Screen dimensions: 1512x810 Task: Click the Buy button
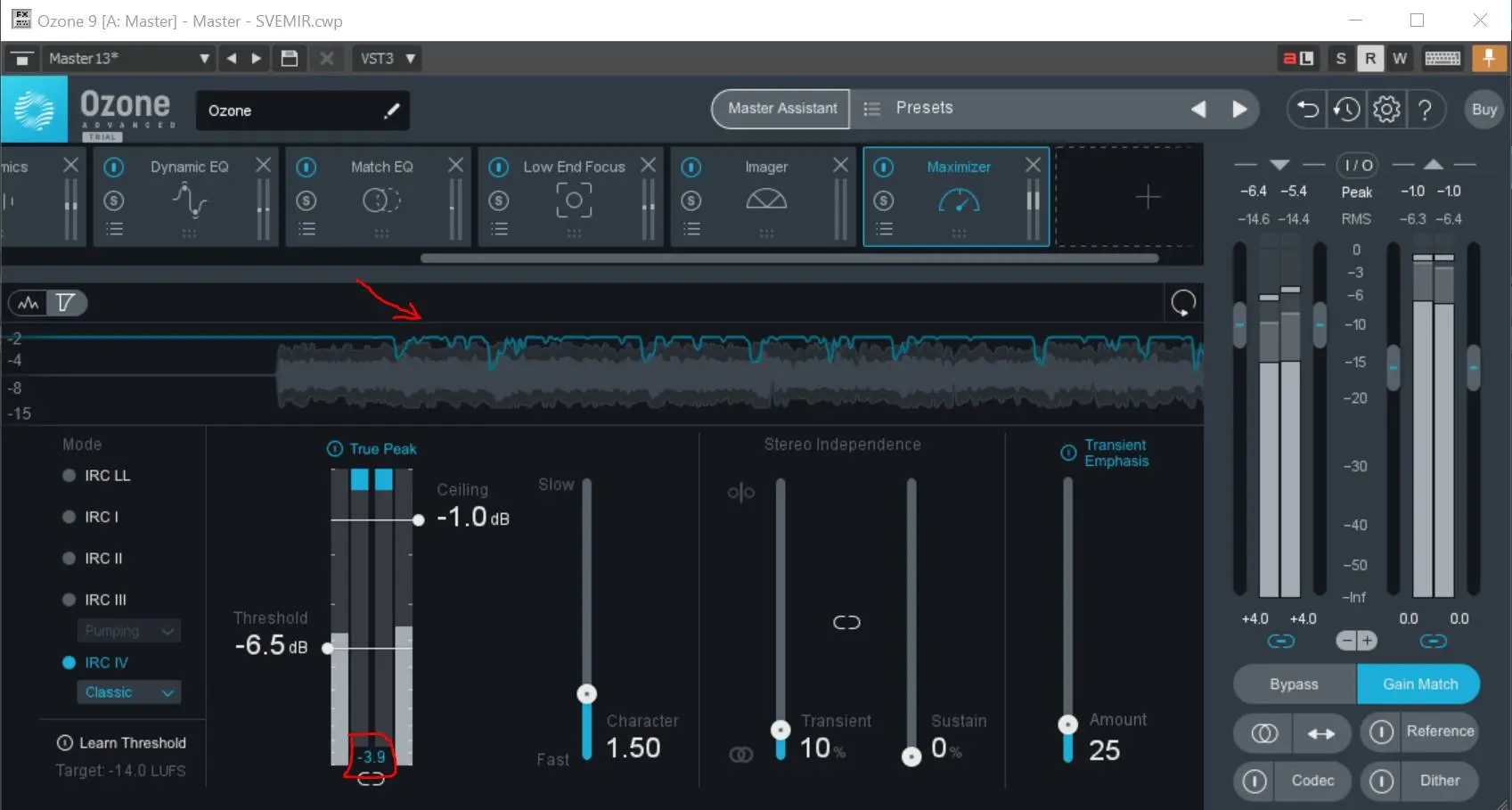pos(1484,110)
